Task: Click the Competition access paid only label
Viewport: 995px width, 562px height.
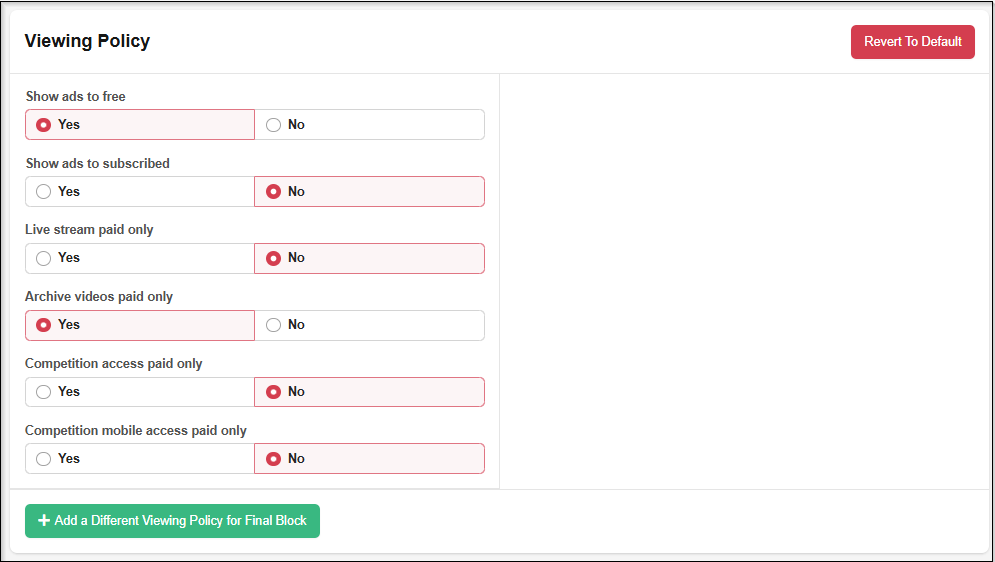Action: pos(114,364)
